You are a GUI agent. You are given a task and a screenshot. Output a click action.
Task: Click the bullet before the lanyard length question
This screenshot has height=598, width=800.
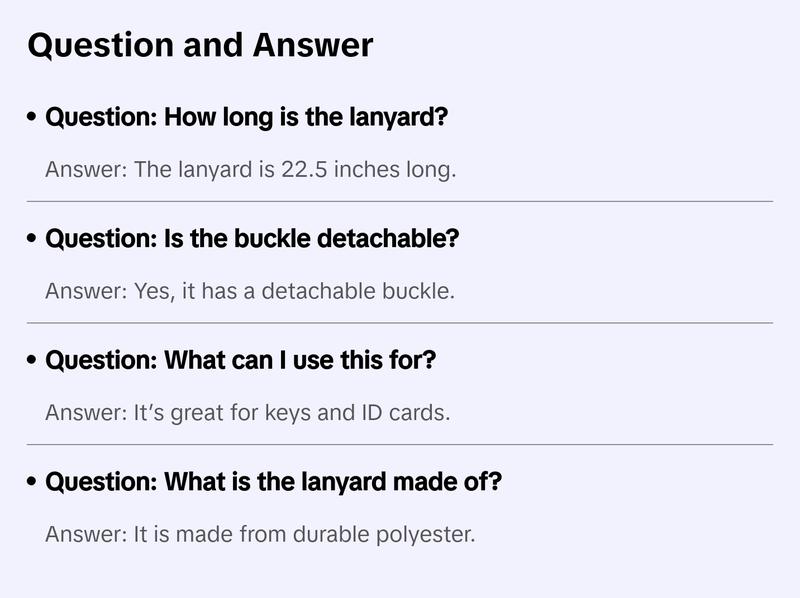(33, 118)
